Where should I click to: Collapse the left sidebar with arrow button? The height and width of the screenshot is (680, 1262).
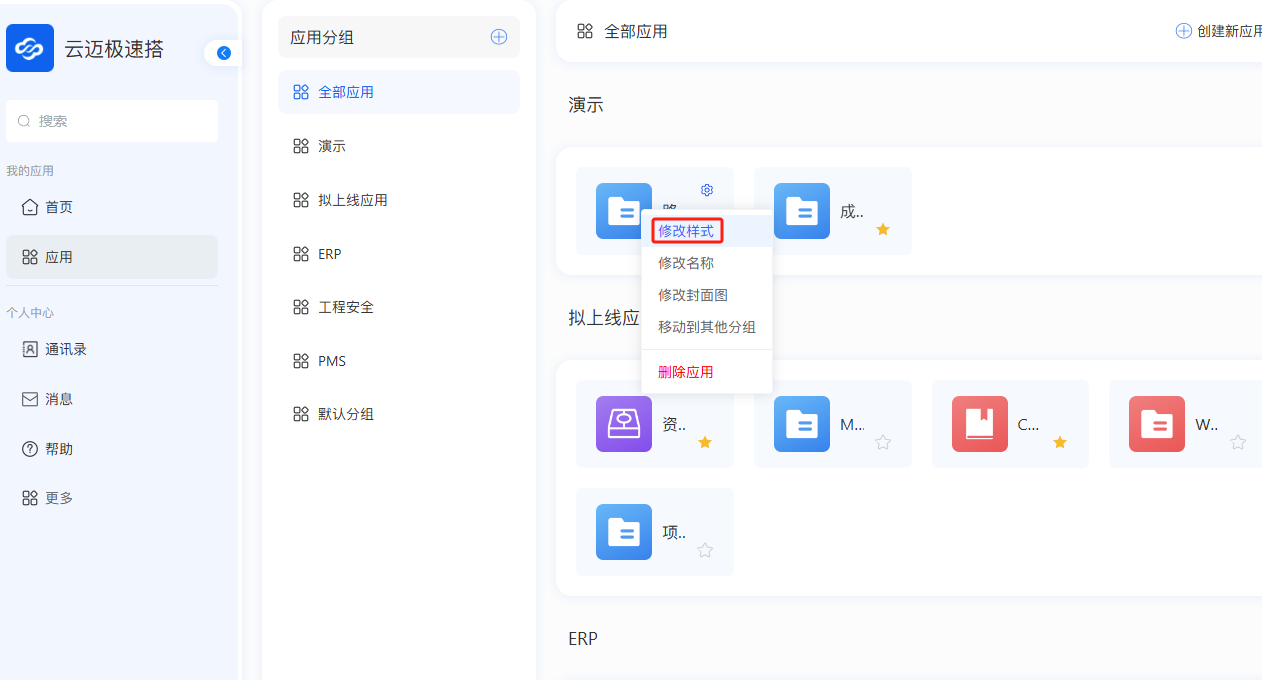click(x=223, y=53)
